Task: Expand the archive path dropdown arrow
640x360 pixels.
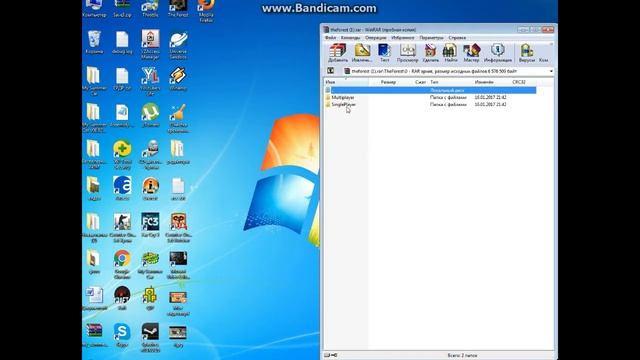Action: (551, 71)
